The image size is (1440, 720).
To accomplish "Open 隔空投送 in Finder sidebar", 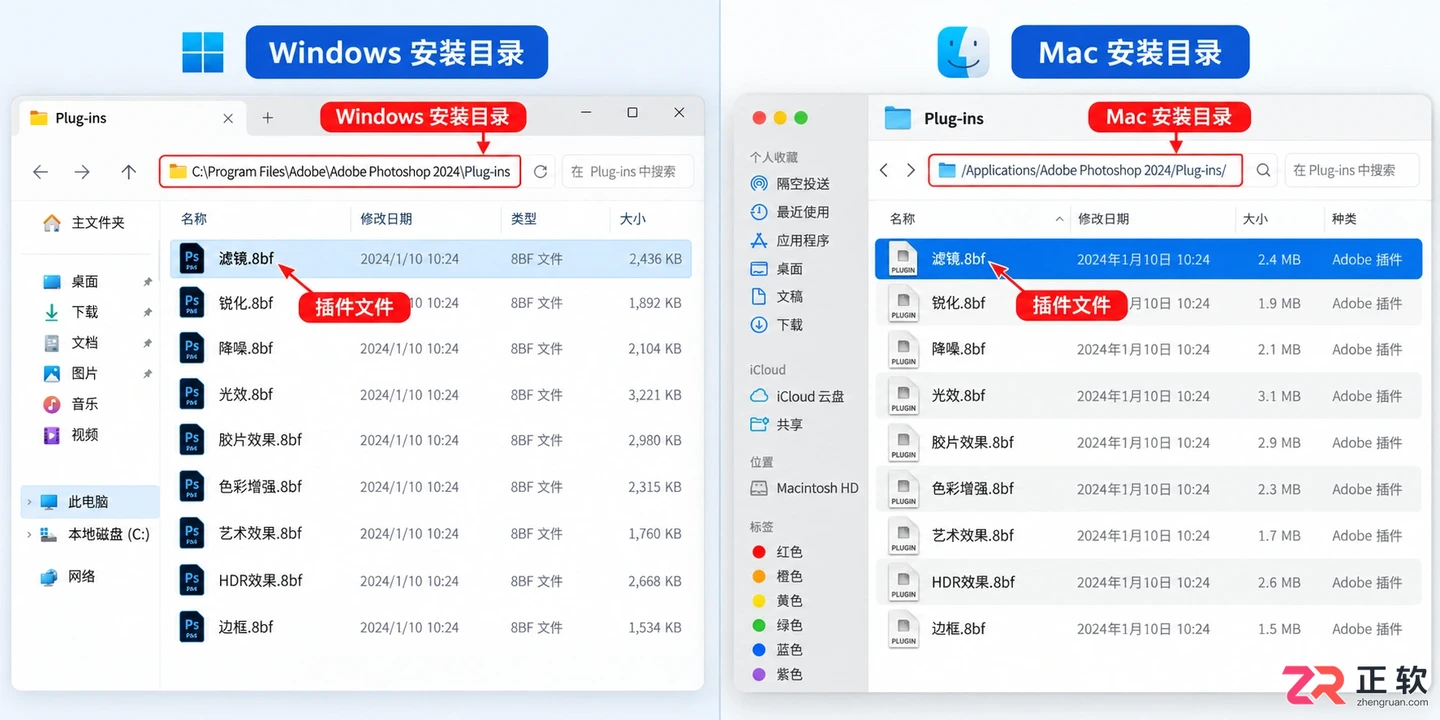I will 790,184.
